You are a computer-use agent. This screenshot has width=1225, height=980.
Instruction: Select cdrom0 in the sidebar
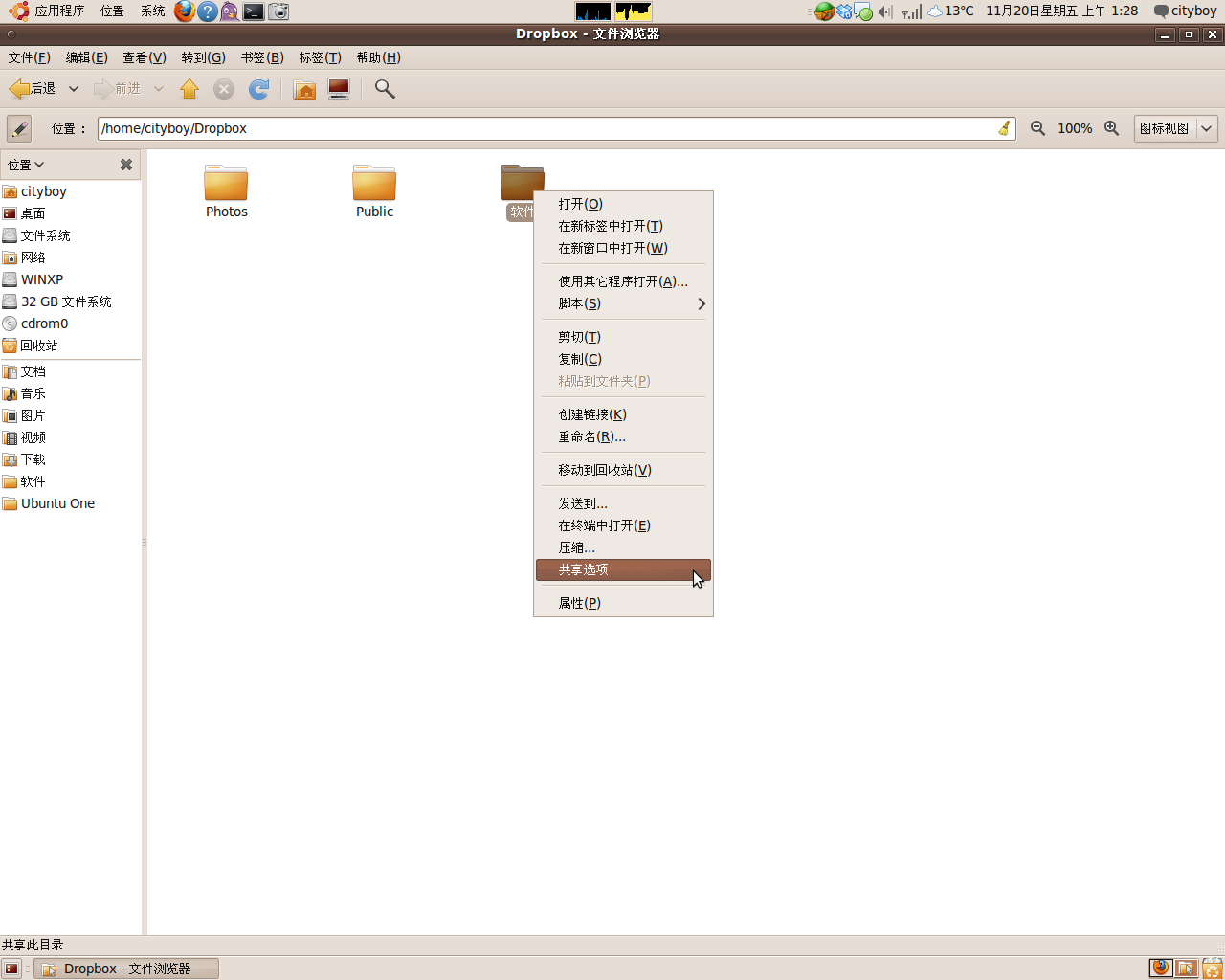(71, 323)
